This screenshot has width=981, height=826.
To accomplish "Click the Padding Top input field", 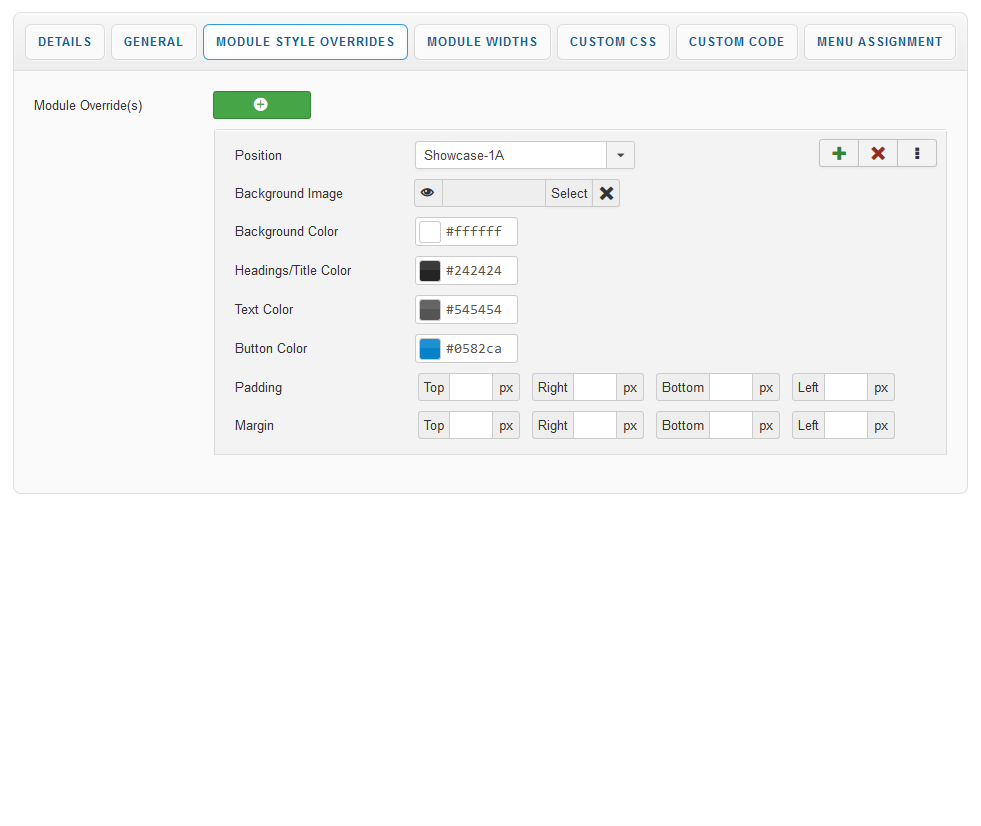I will pyautogui.click(x=471, y=387).
